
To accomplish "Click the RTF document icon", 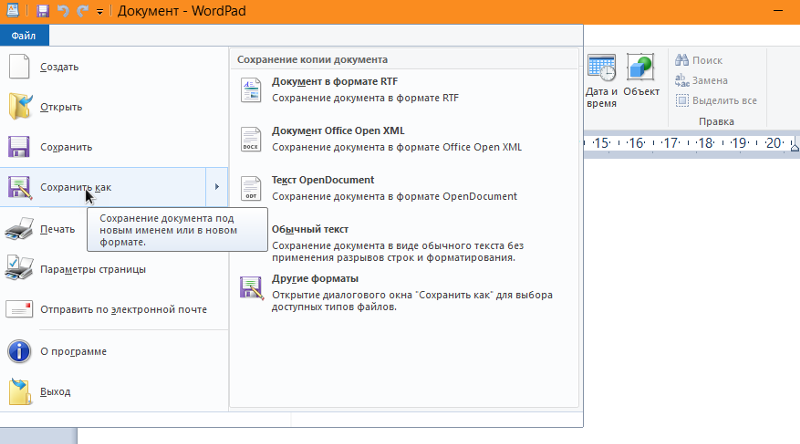I will [x=251, y=90].
